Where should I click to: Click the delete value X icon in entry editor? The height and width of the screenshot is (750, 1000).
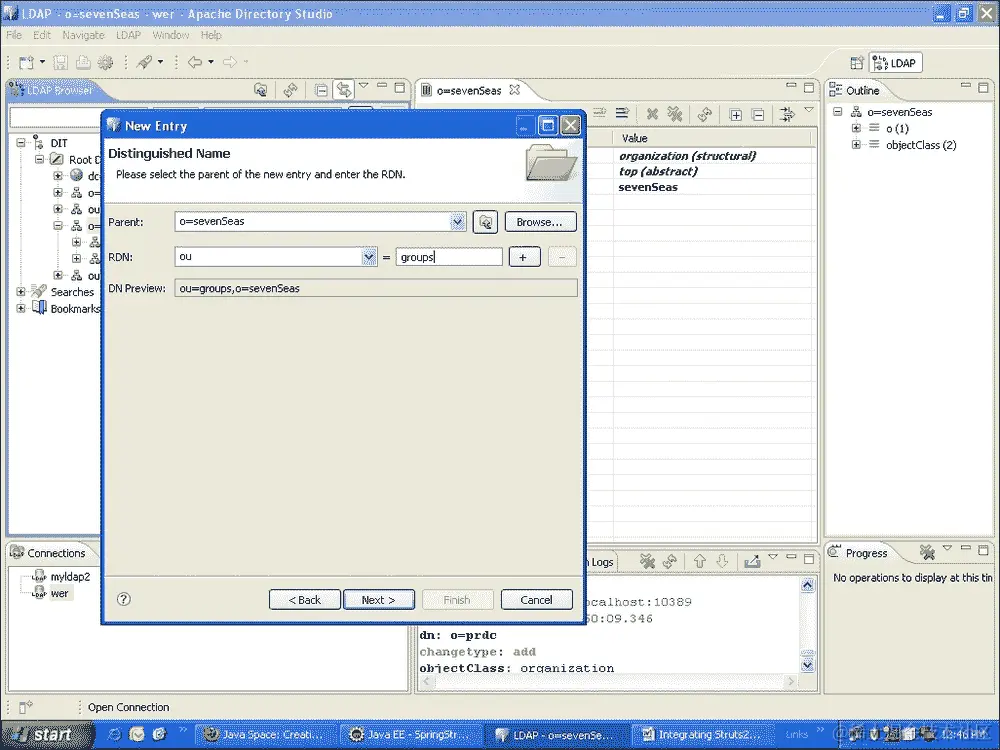(652, 114)
